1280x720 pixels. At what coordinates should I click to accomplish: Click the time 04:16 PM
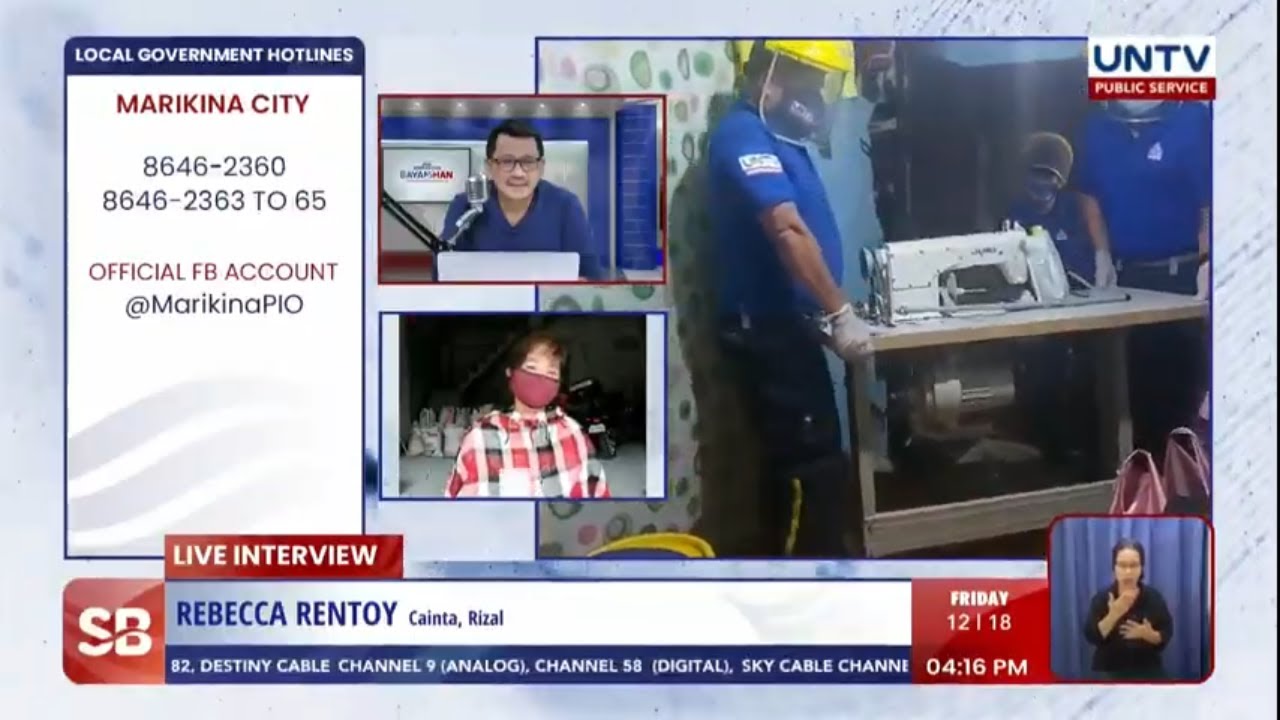click(976, 667)
